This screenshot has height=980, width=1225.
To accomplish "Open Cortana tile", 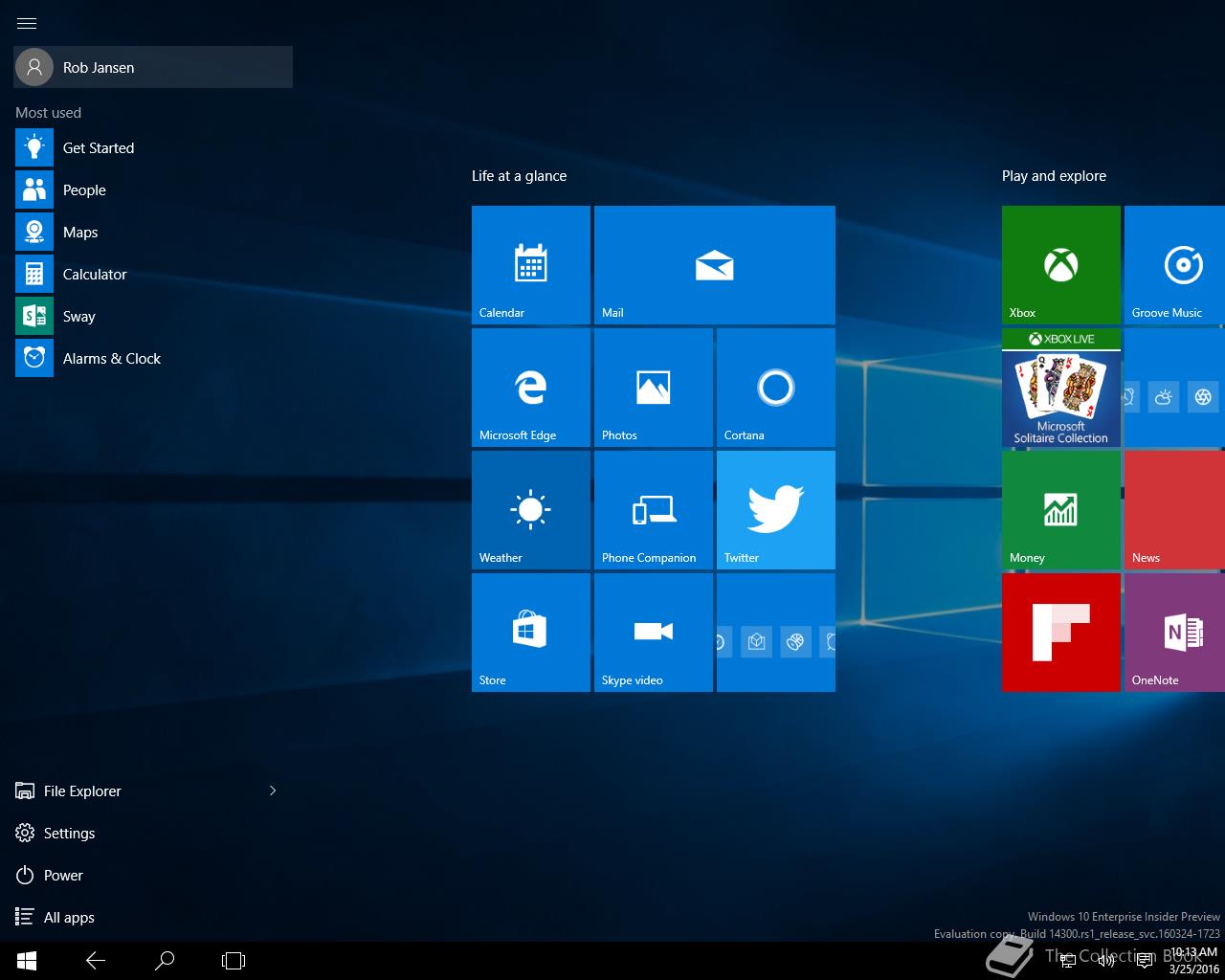I will [776, 388].
